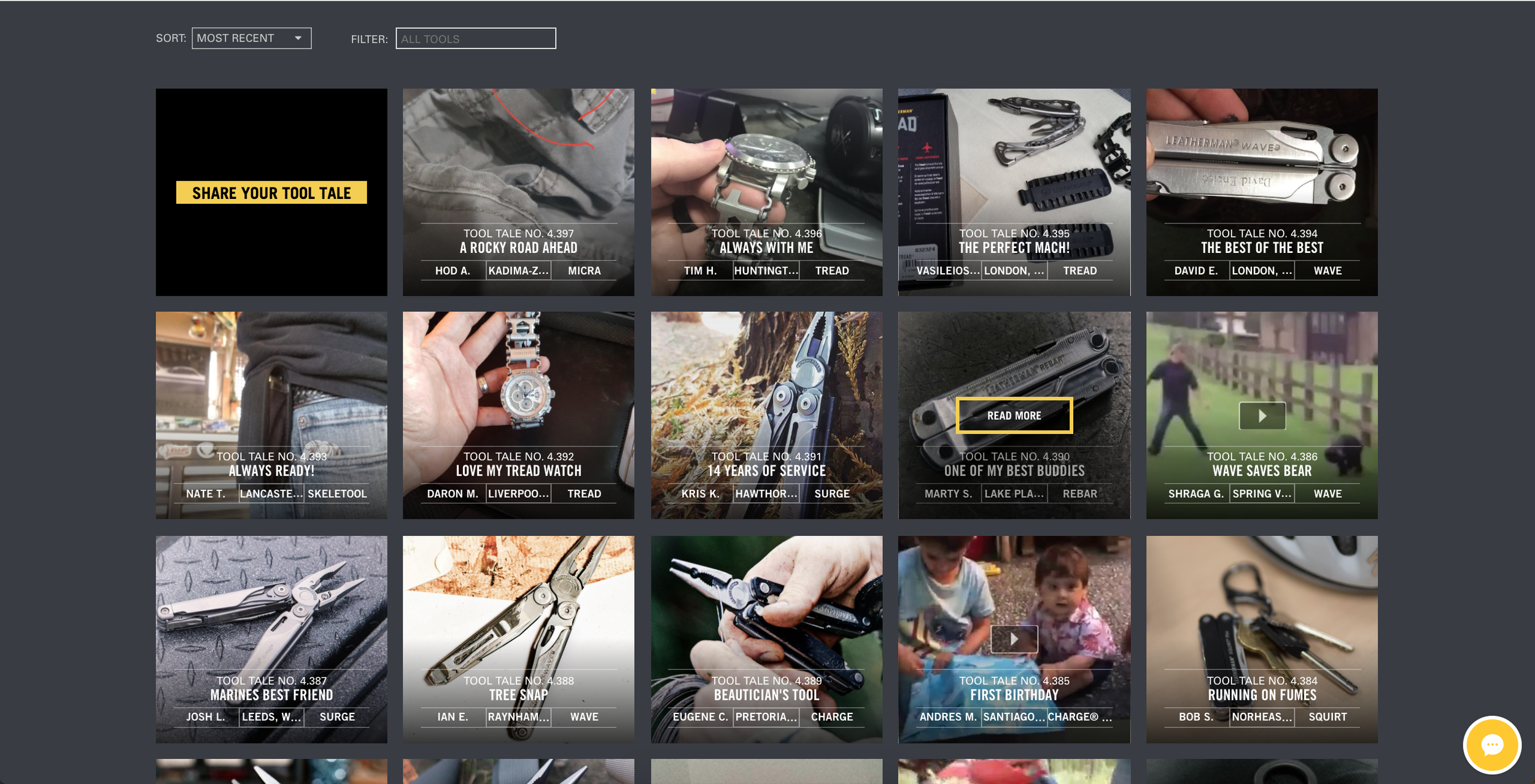
Task: Open 14 Years of Service tale
Action: pyautogui.click(x=766, y=471)
